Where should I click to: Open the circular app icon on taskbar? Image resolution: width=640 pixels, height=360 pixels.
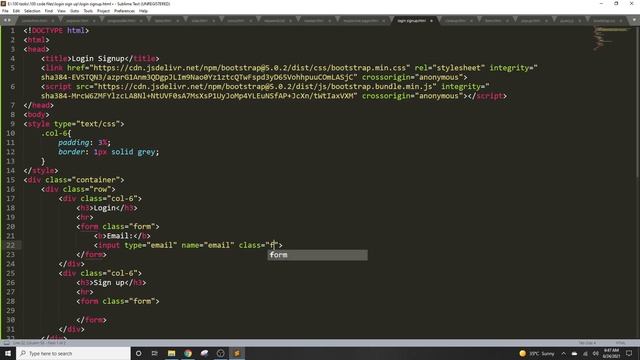point(220,353)
